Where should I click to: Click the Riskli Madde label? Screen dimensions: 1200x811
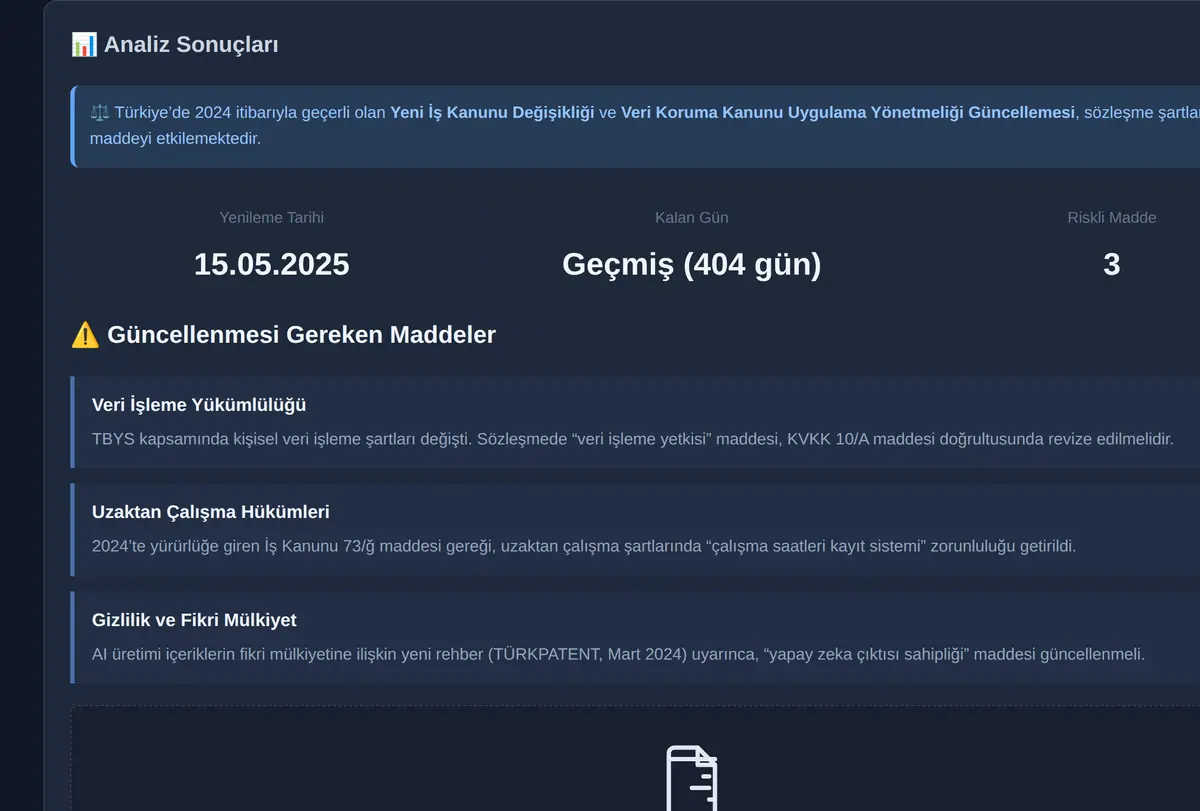click(x=1112, y=218)
